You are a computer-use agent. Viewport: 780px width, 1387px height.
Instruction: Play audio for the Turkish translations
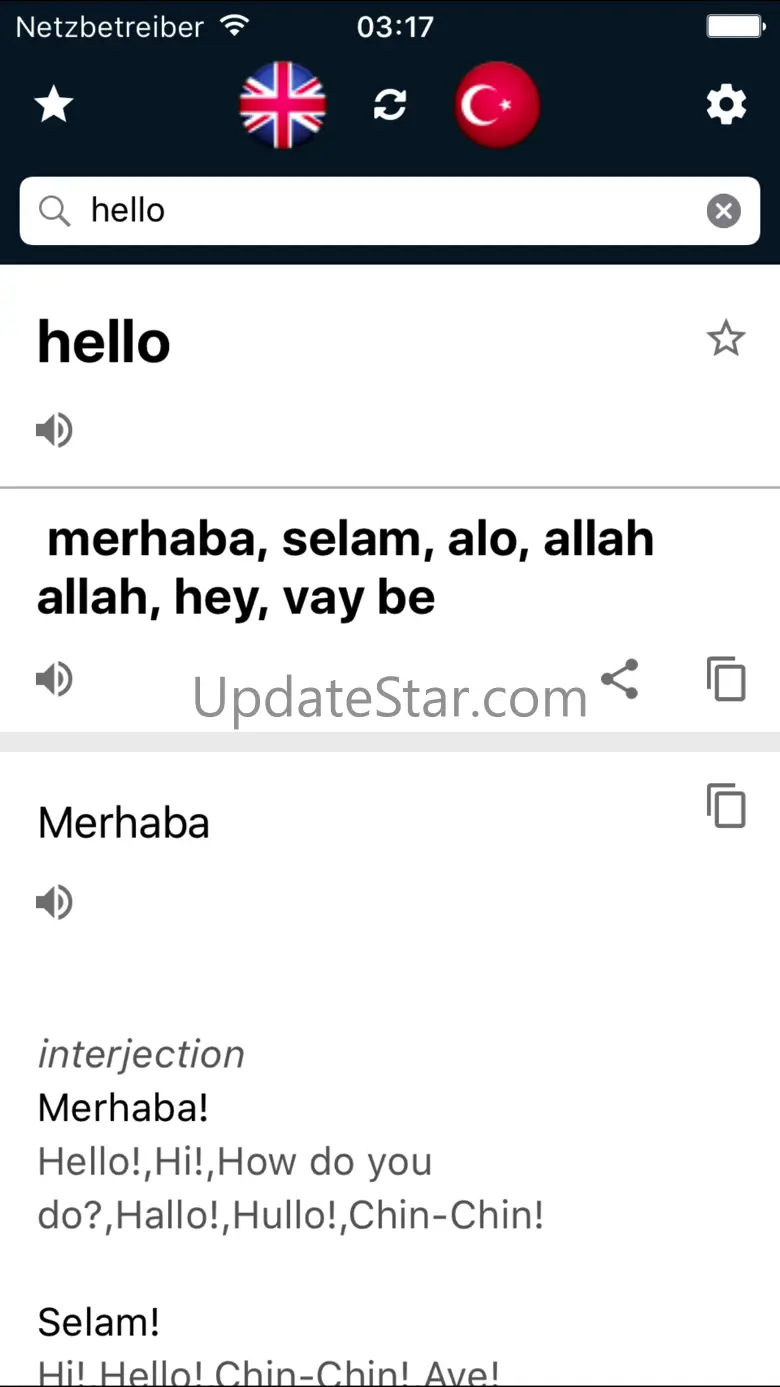tap(55, 679)
